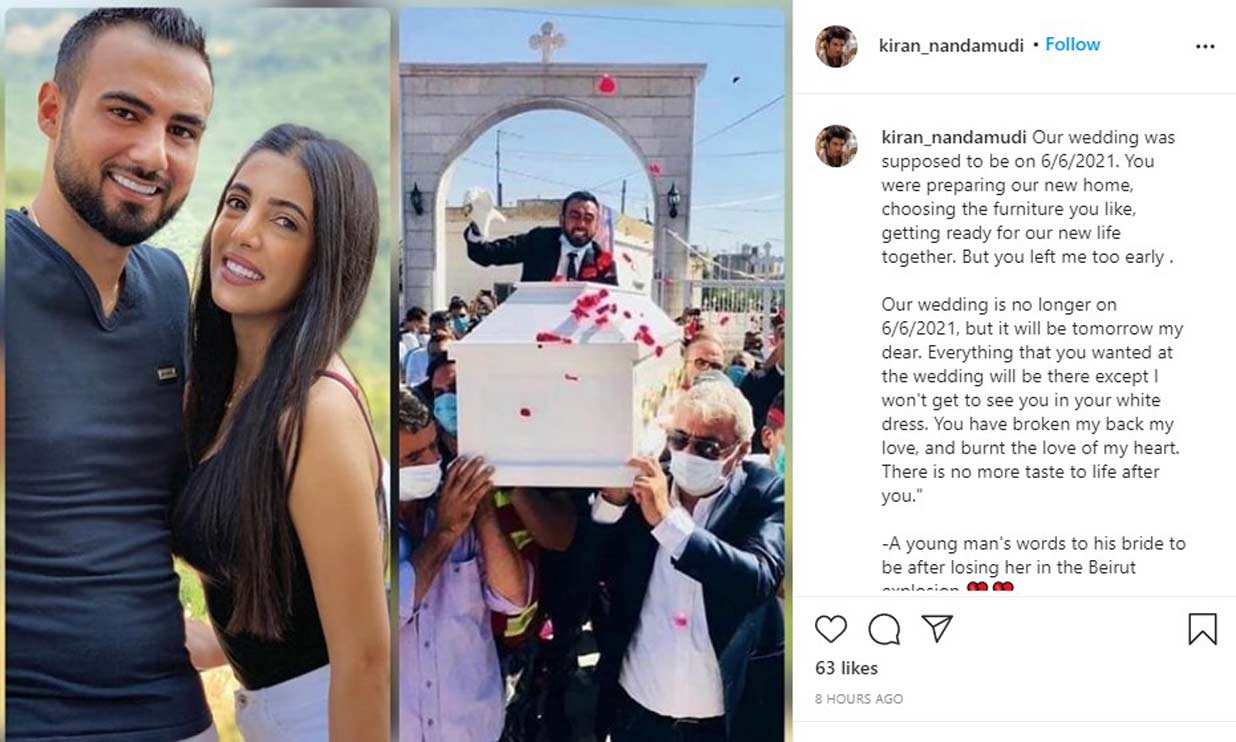This screenshot has width=1236, height=742.
Task: Share post using paper plane icon
Action: click(x=937, y=628)
